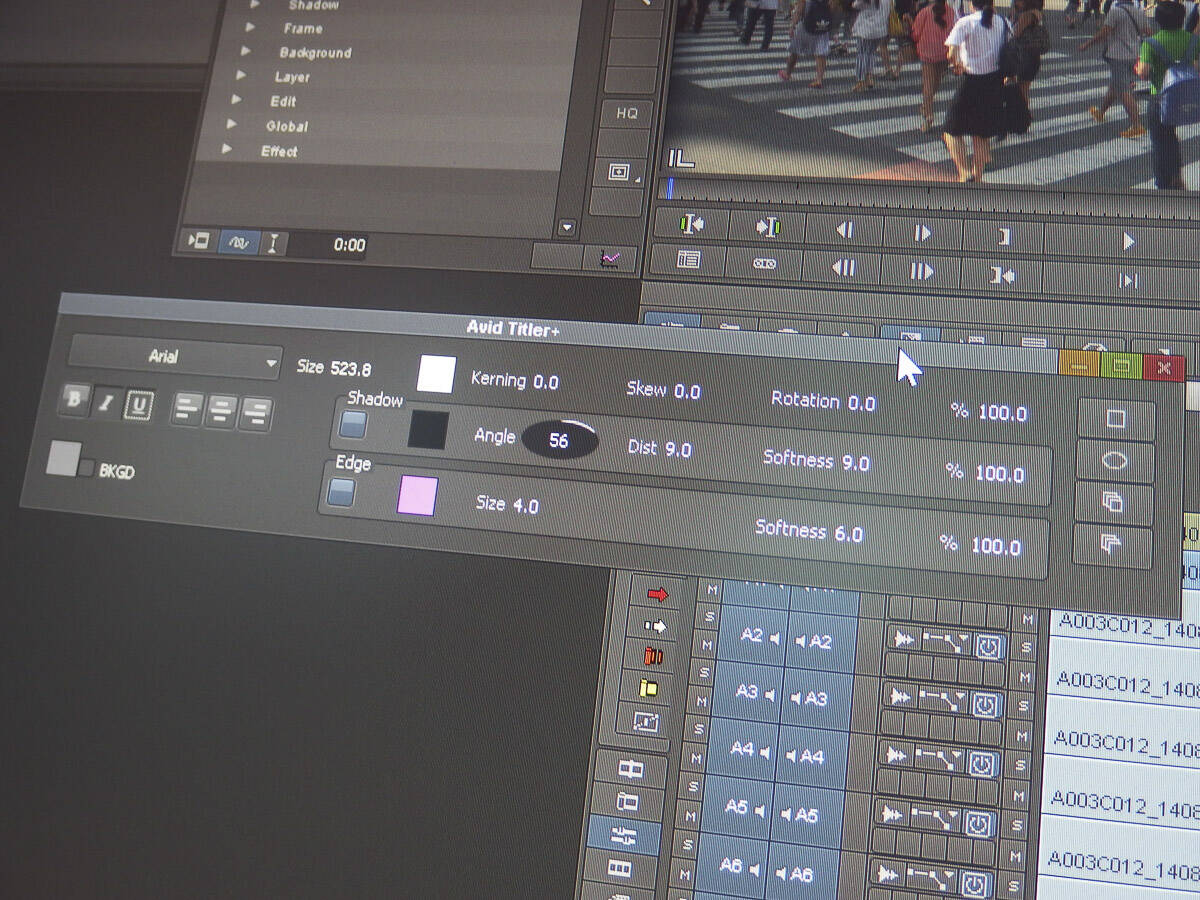Click the Shadow Softness value 9.0
The width and height of the screenshot is (1200, 900).
855,463
